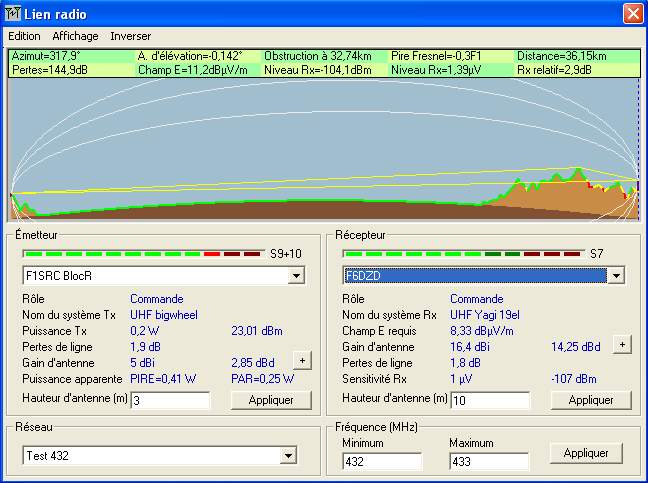Click Appliquer in the Fréquence panel
This screenshot has width=648, height=483.
click(586, 453)
